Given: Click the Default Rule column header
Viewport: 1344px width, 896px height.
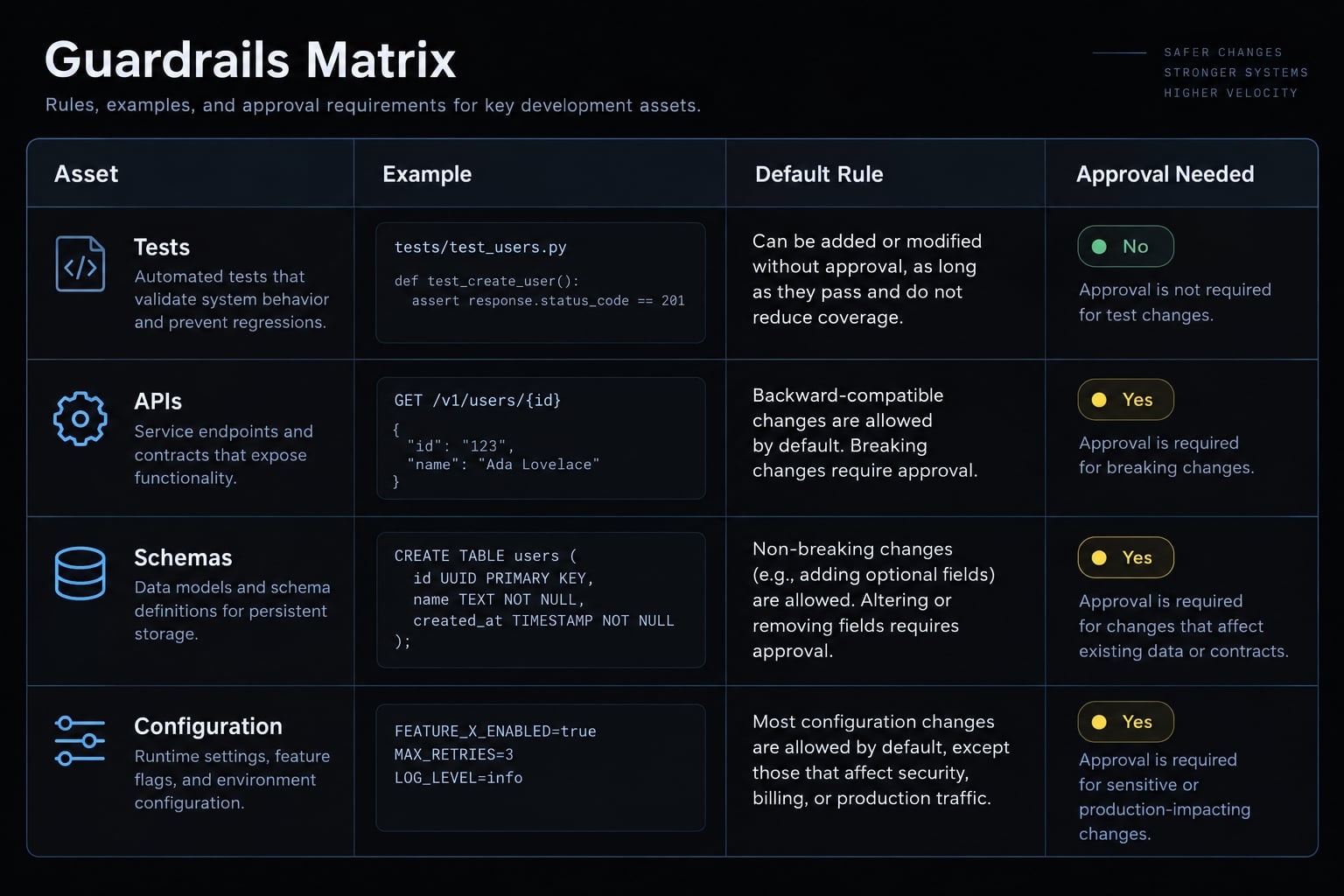Looking at the screenshot, I should pyautogui.click(x=819, y=174).
